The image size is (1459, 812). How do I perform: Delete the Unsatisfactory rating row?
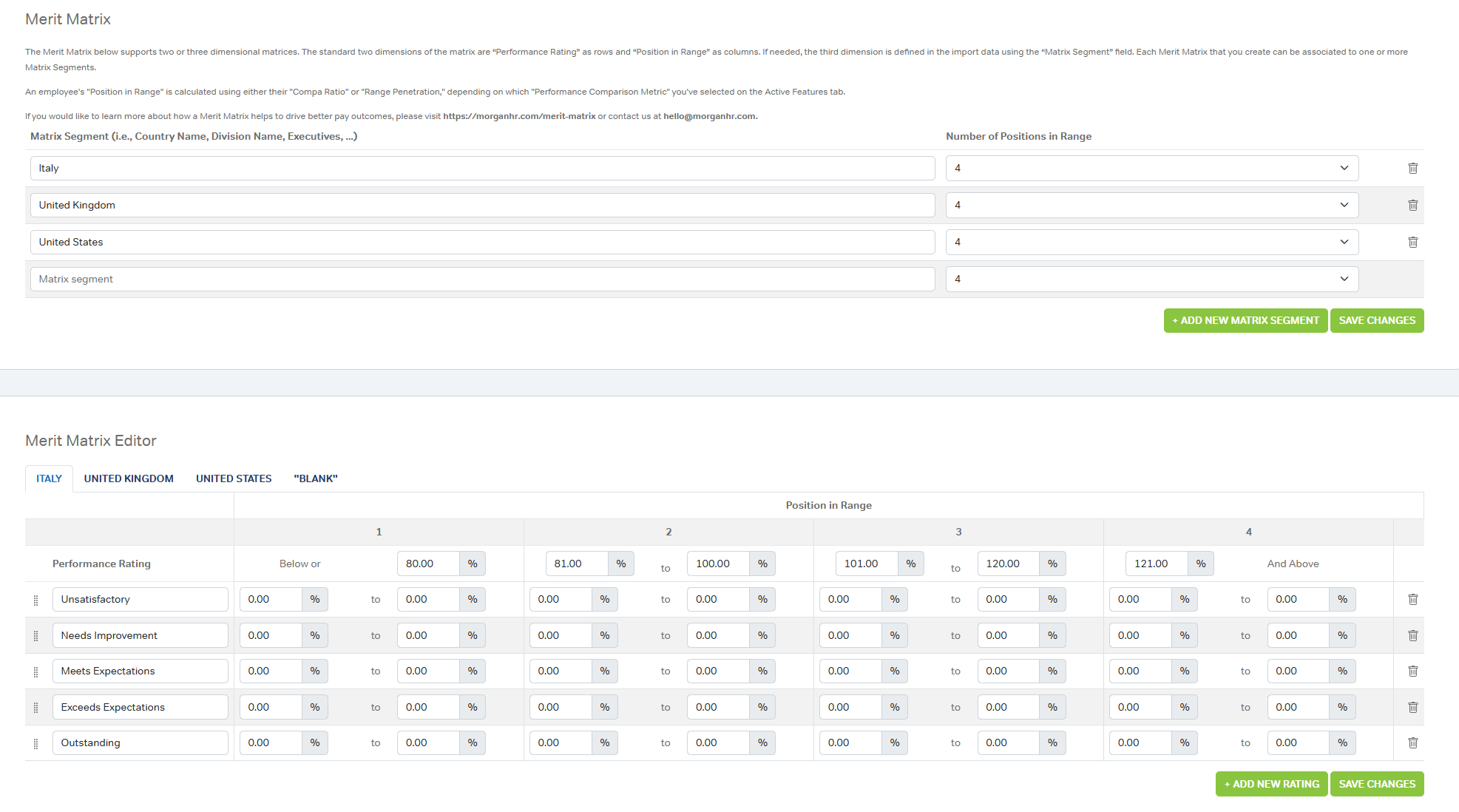[x=1412, y=600]
